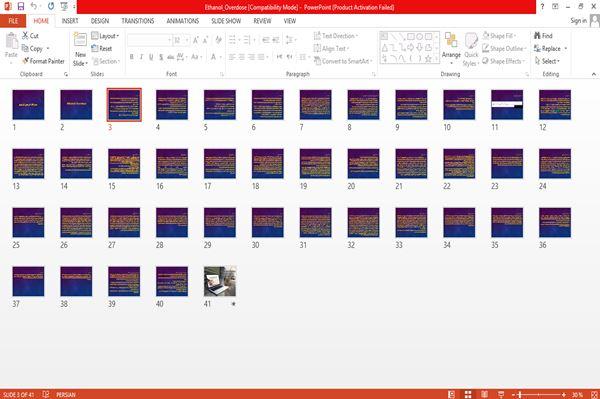The image size is (600, 399).
Task: Open the Clipboard pane launcher
Action: (x=66, y=74)
